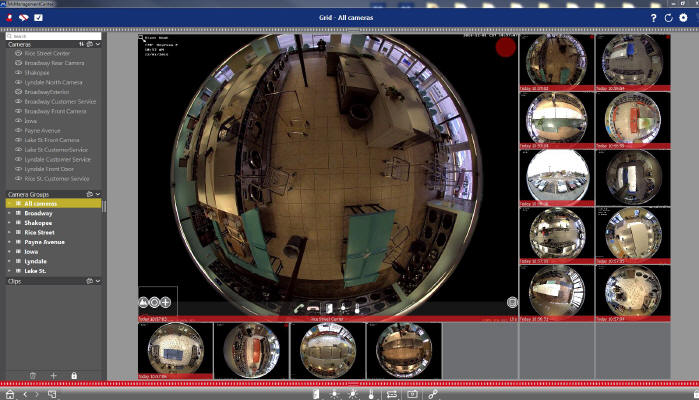Click the trash delete icon in sidebar
The width and height of the screenshot is (699, 400).
click(x=33, y=375)
